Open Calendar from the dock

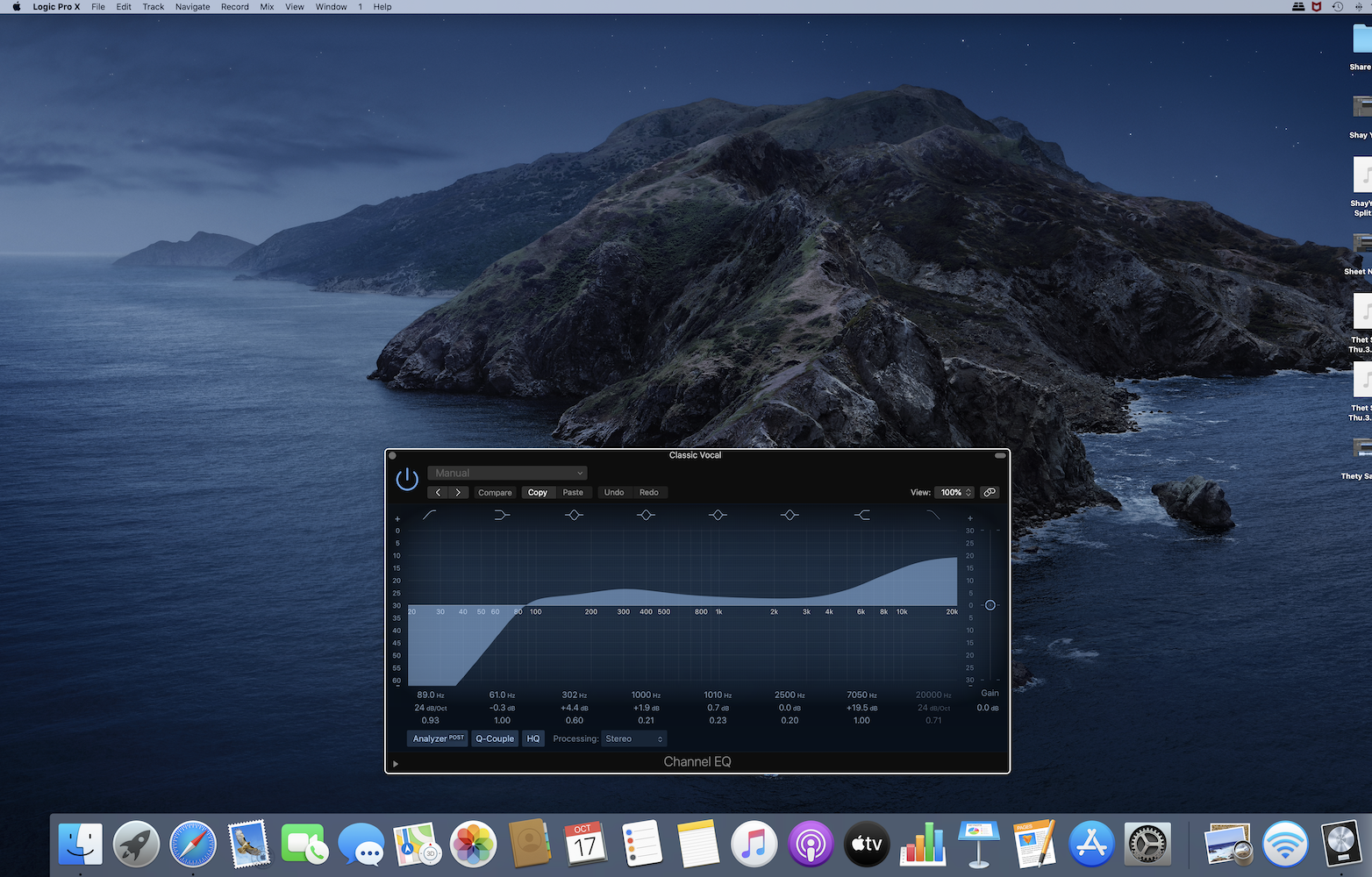585,845
